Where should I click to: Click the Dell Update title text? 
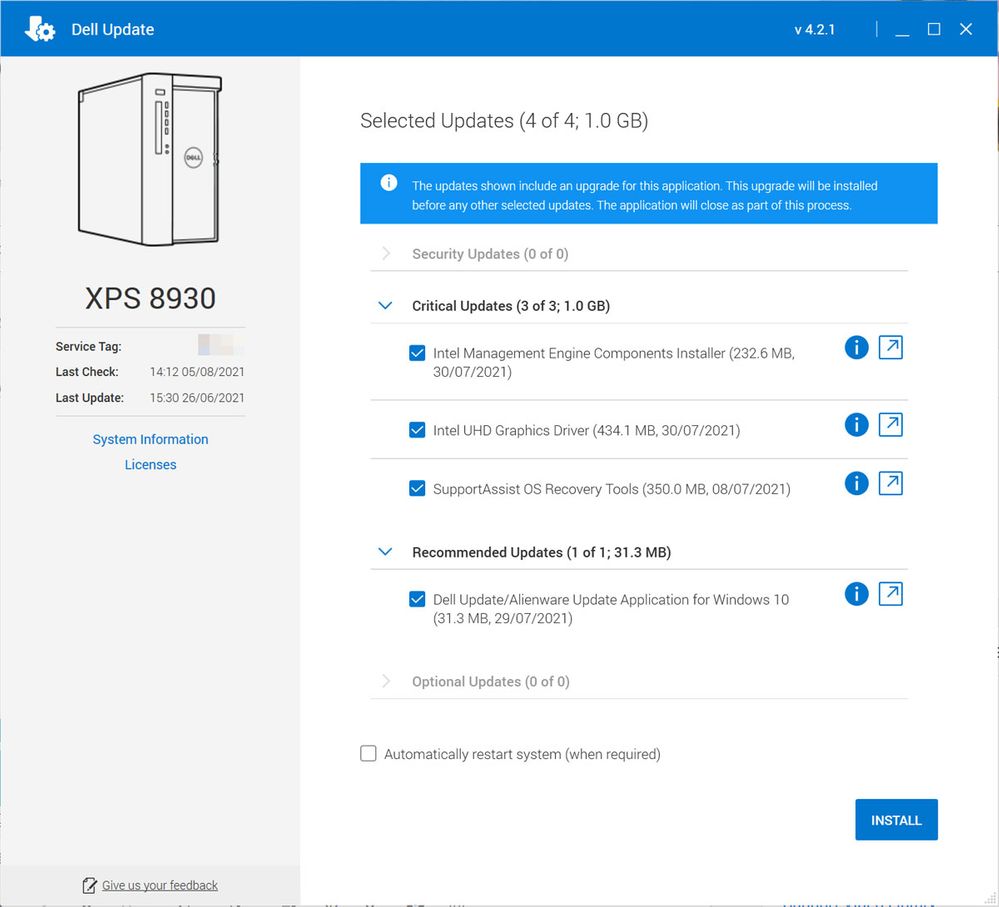(x=113, y=30)
